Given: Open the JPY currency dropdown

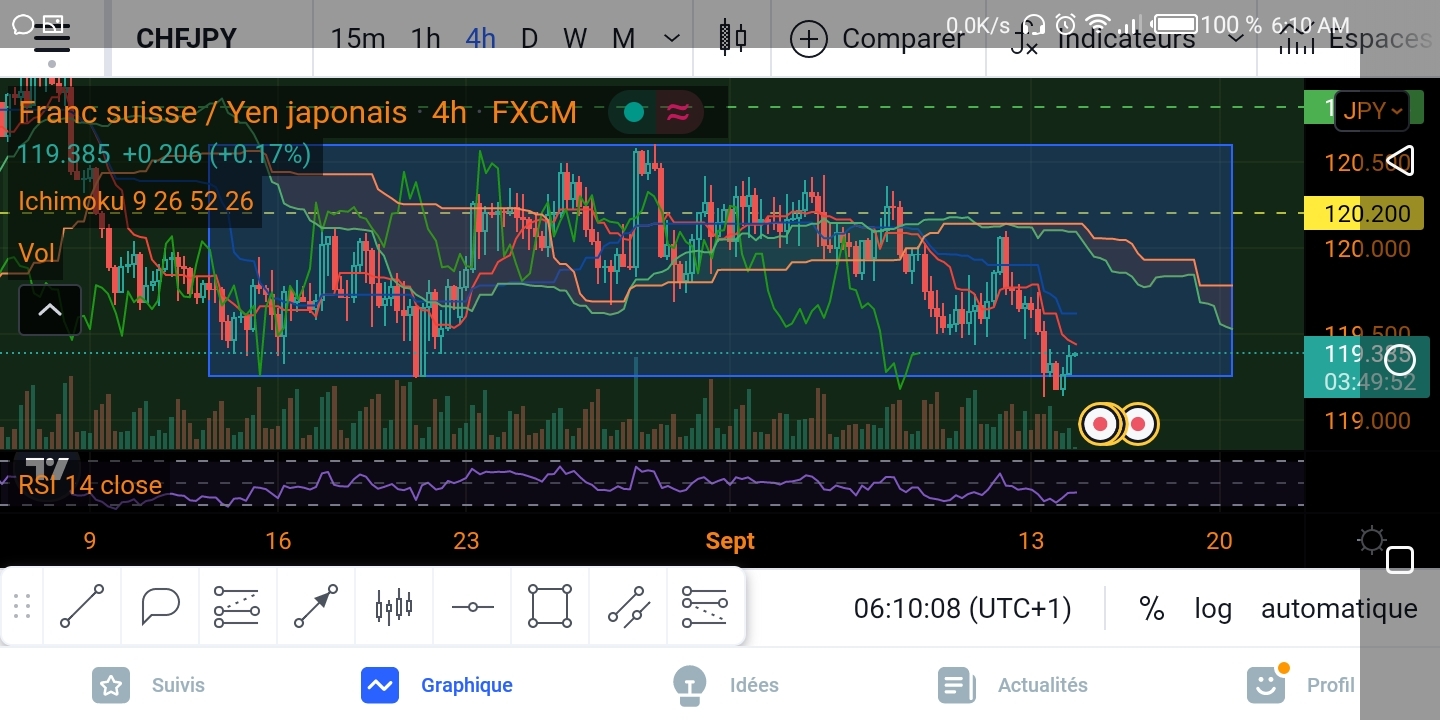Looking at the screenshot, I should 1373,111.
